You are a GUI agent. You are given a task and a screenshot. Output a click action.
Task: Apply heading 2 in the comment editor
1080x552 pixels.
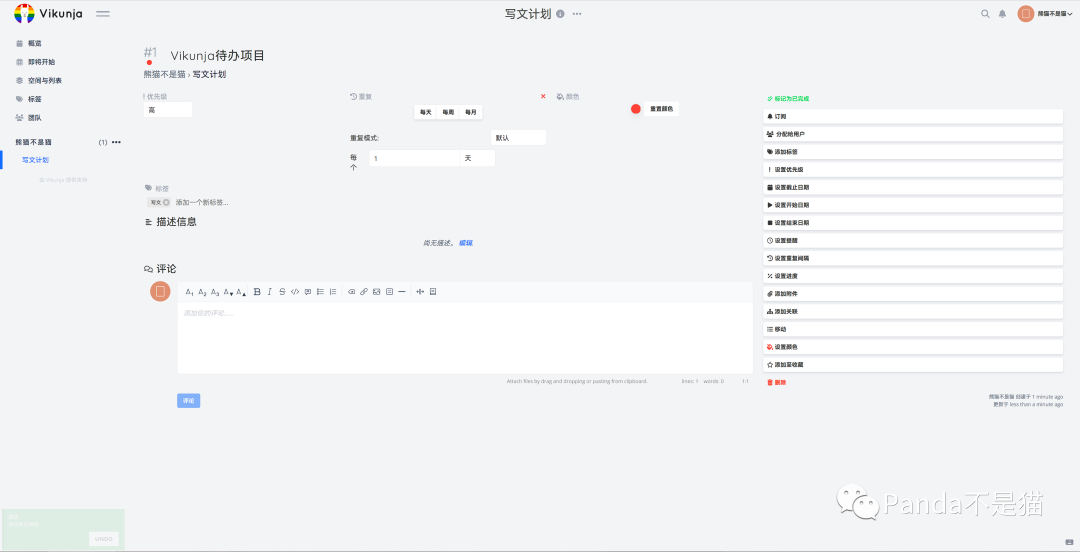pos(202,292)
